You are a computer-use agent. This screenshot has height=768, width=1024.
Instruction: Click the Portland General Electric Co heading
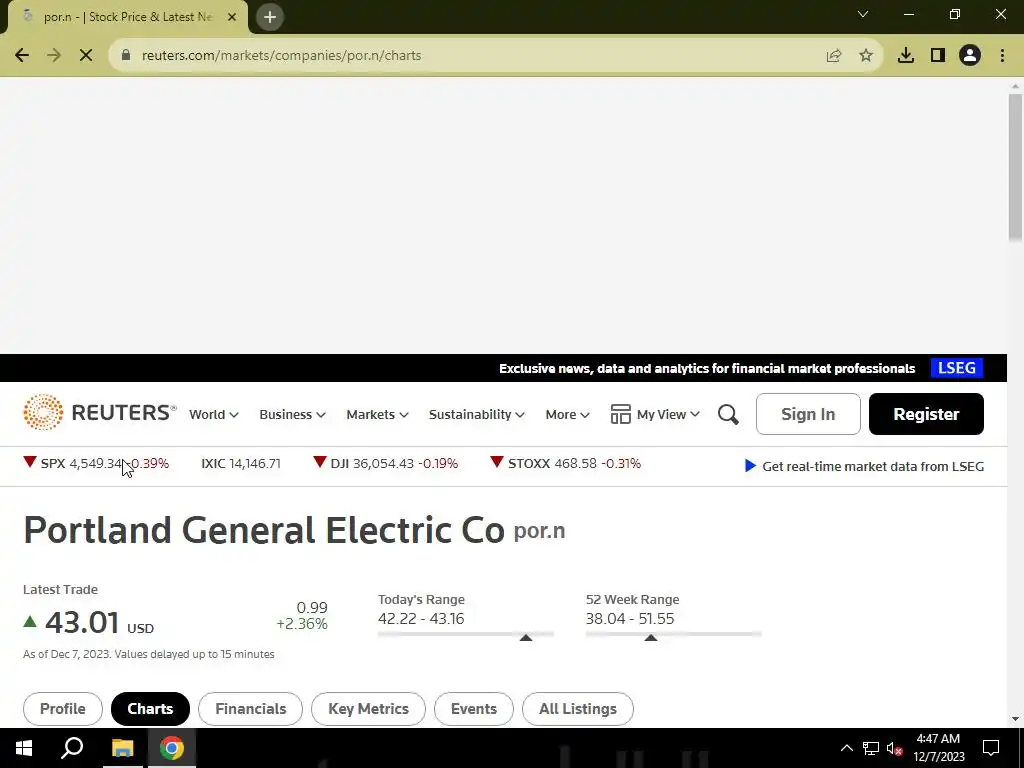264,530
